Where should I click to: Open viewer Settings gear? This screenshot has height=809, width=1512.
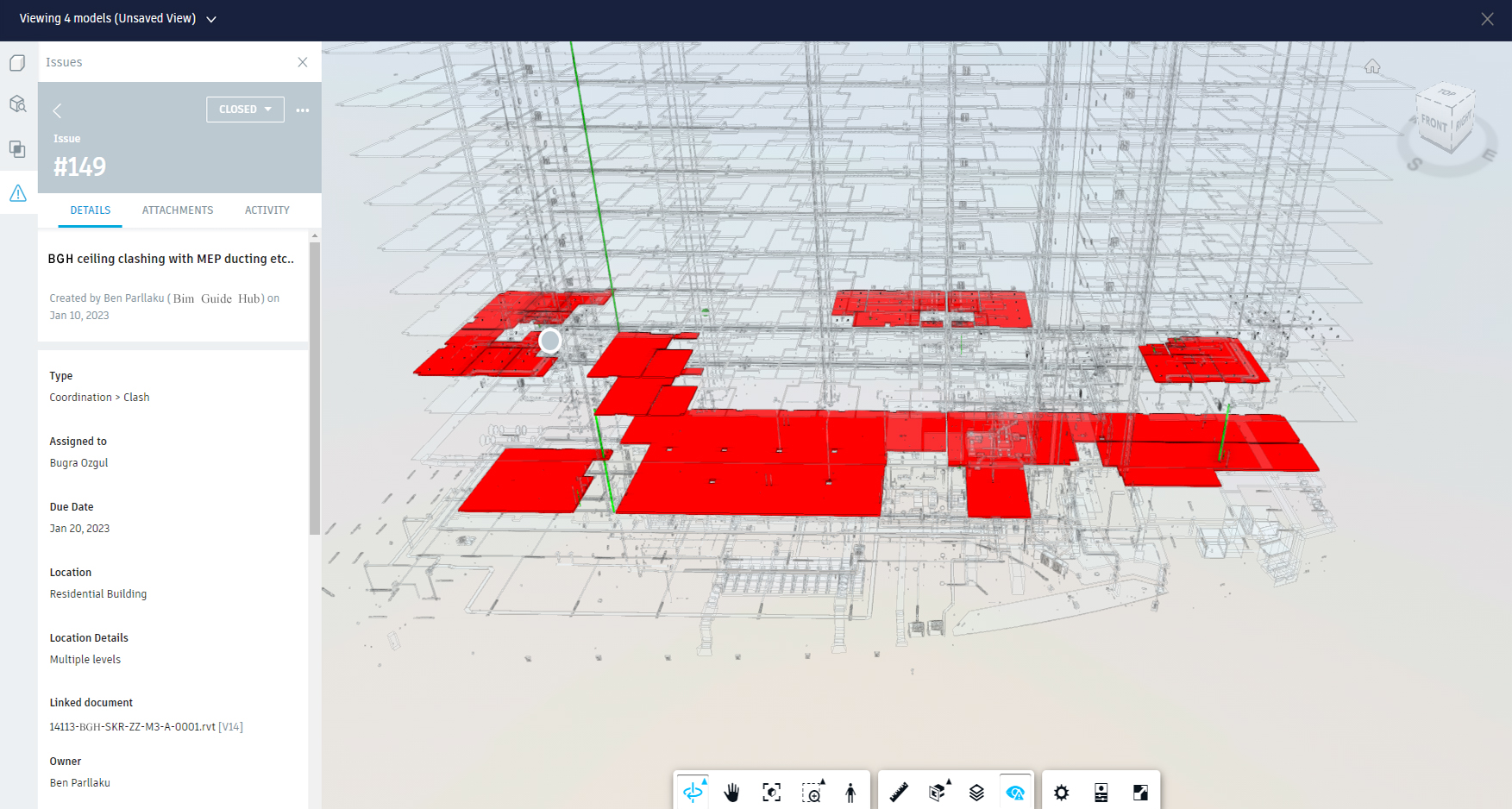click(x=1061, y=792)
